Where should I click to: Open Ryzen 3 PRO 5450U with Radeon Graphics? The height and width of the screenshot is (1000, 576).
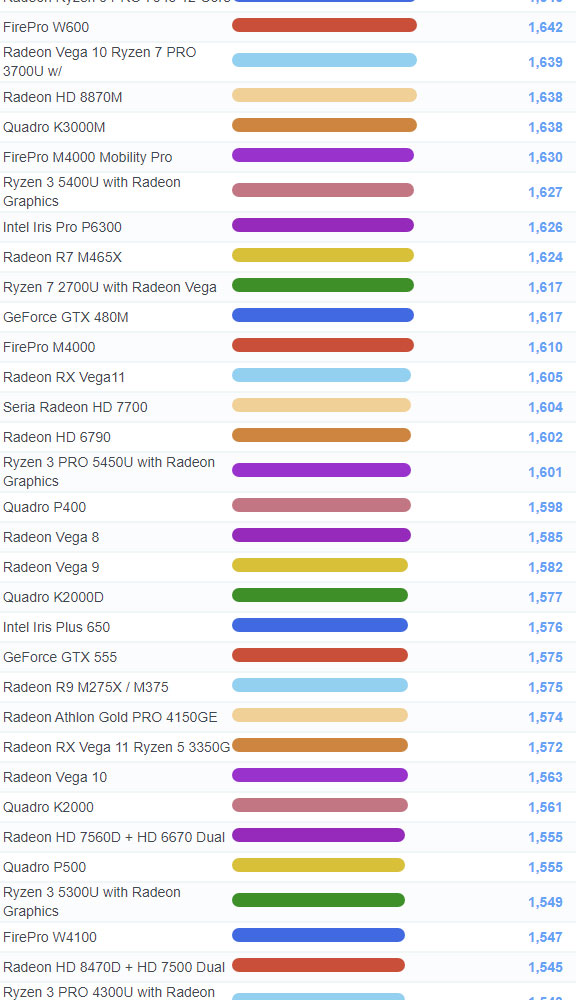[109, 472]
